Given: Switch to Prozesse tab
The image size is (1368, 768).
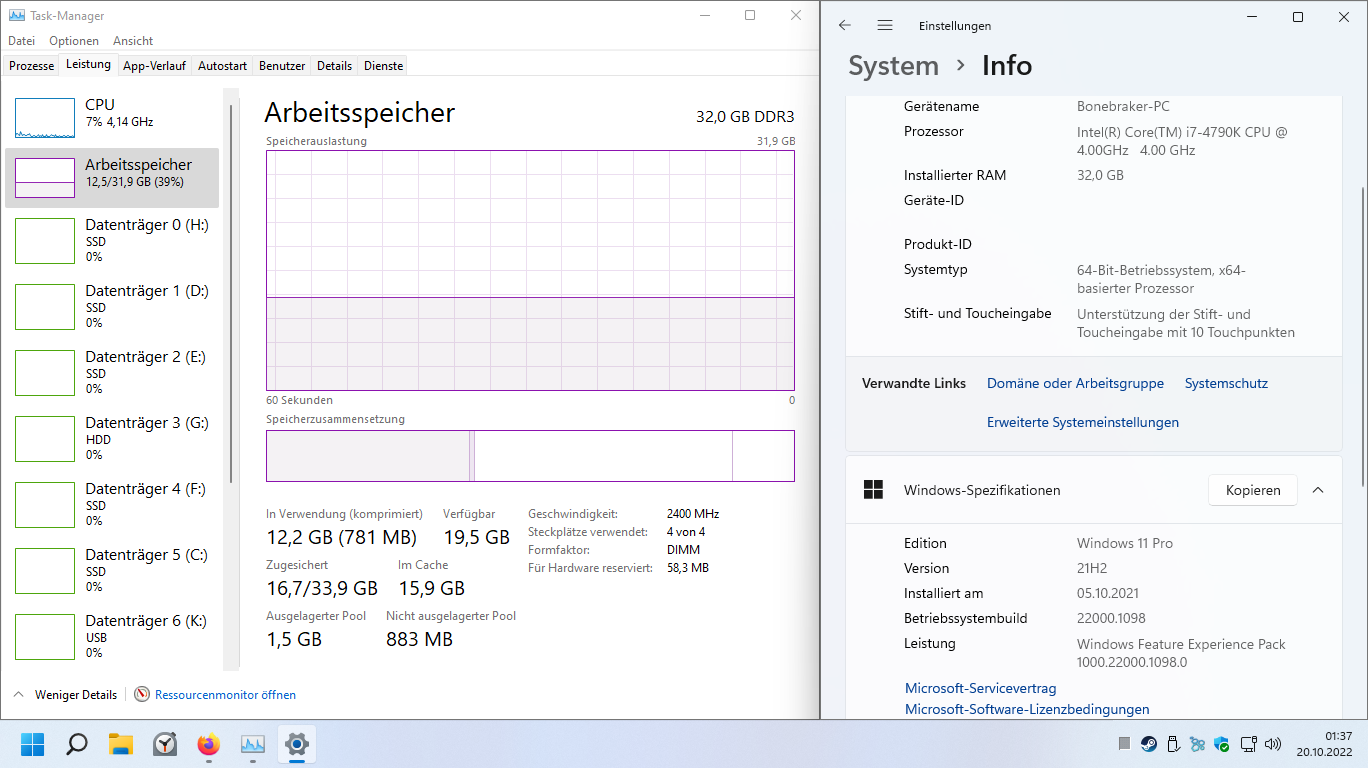Looking at the screenshot, I should click(x=32, y=66).
